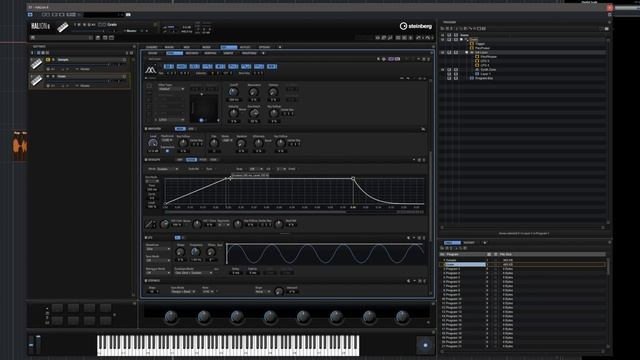Collapse the Grain program tree node
This screenshot has width=640, height=360.
point(461,40)
